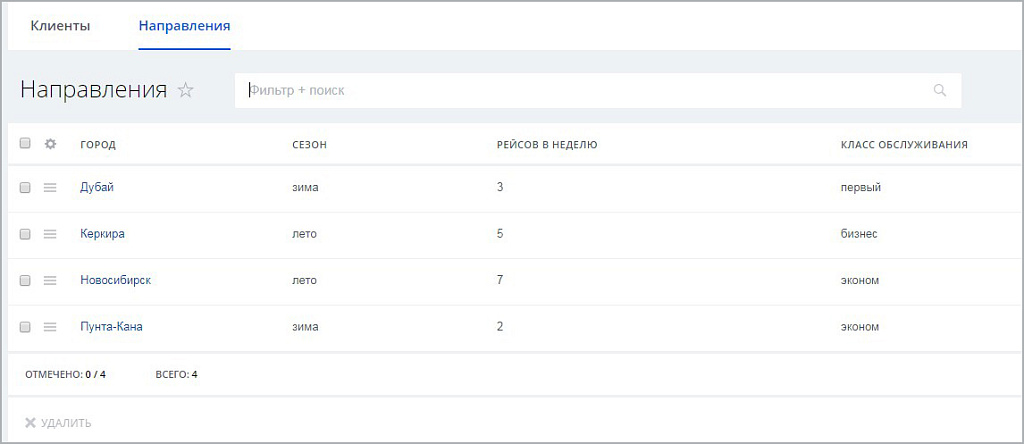The width and height of the screenshot is (1024, 444).
Task: Sort by the Город column header
Action: click(x=98, y=145)
